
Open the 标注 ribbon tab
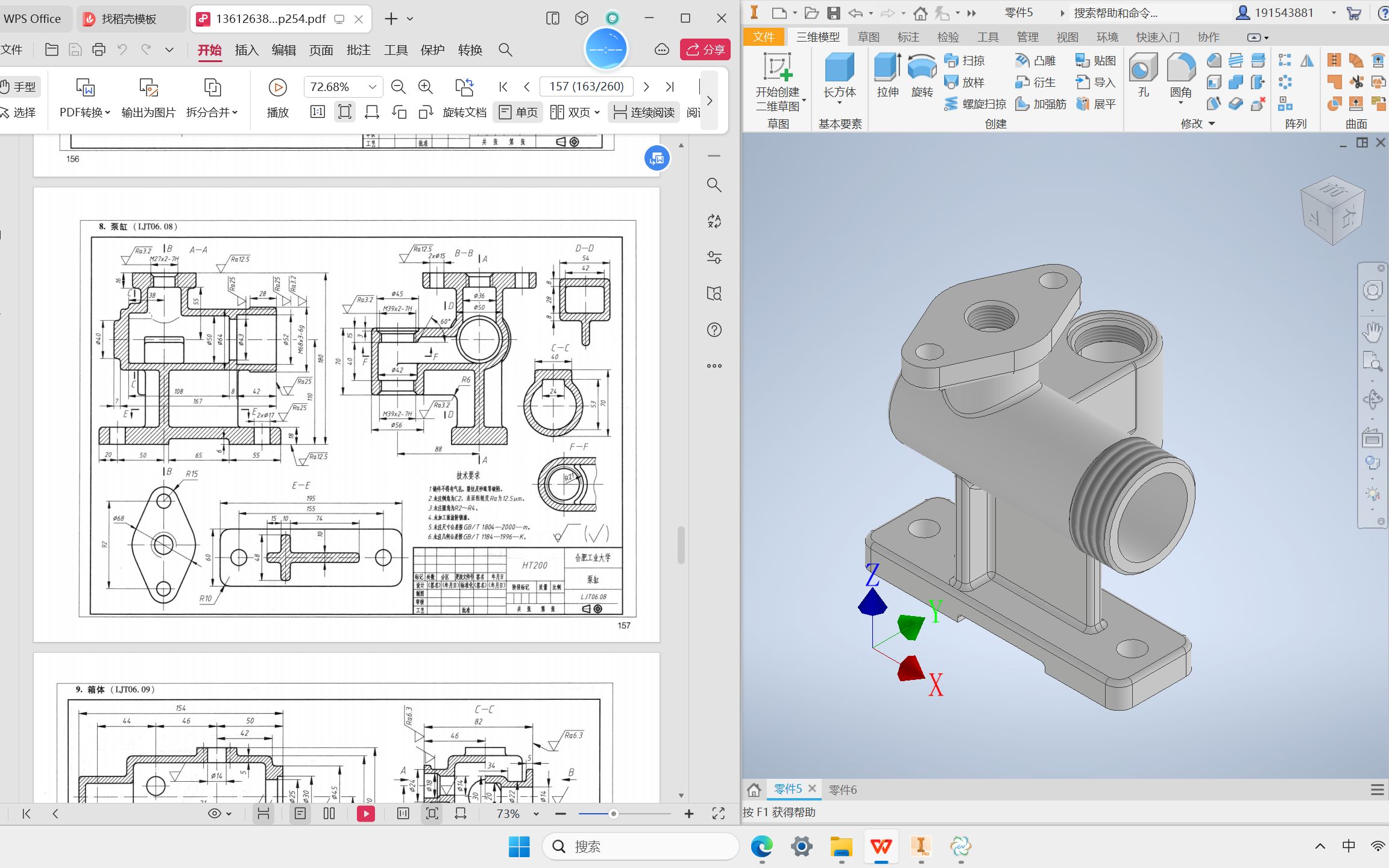pyautogui.click(x=908, y=37)
